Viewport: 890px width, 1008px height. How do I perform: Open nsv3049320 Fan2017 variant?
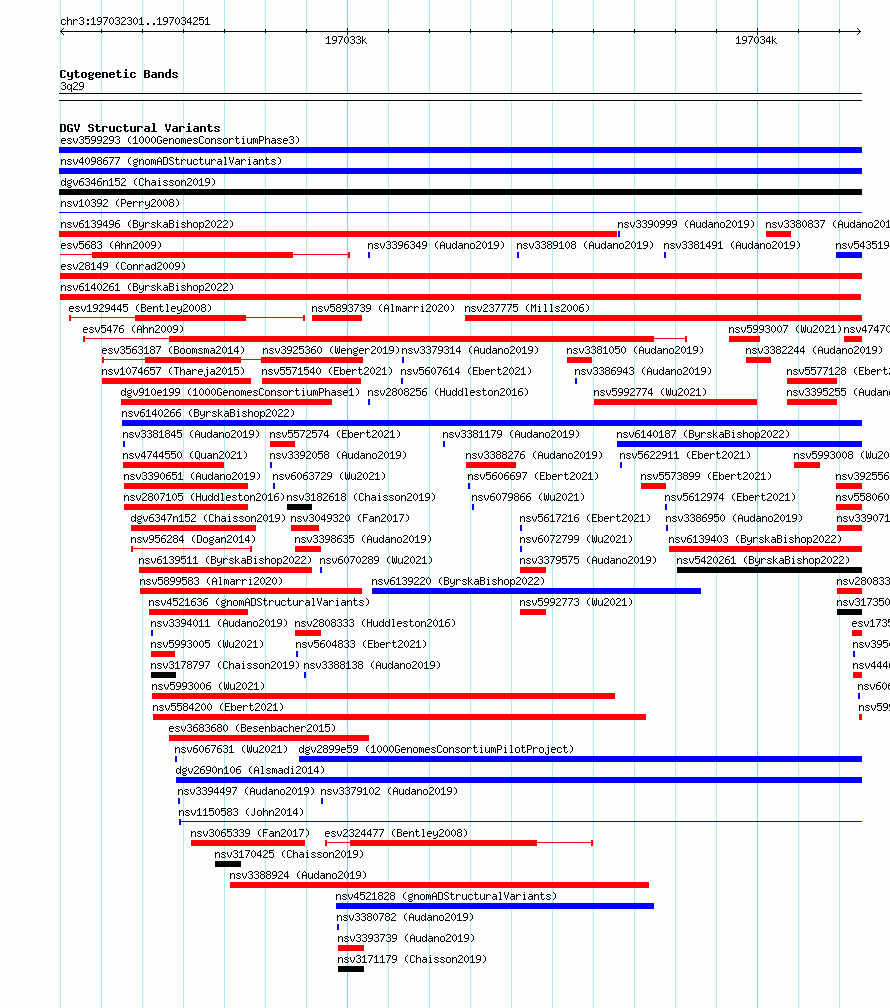350,518
